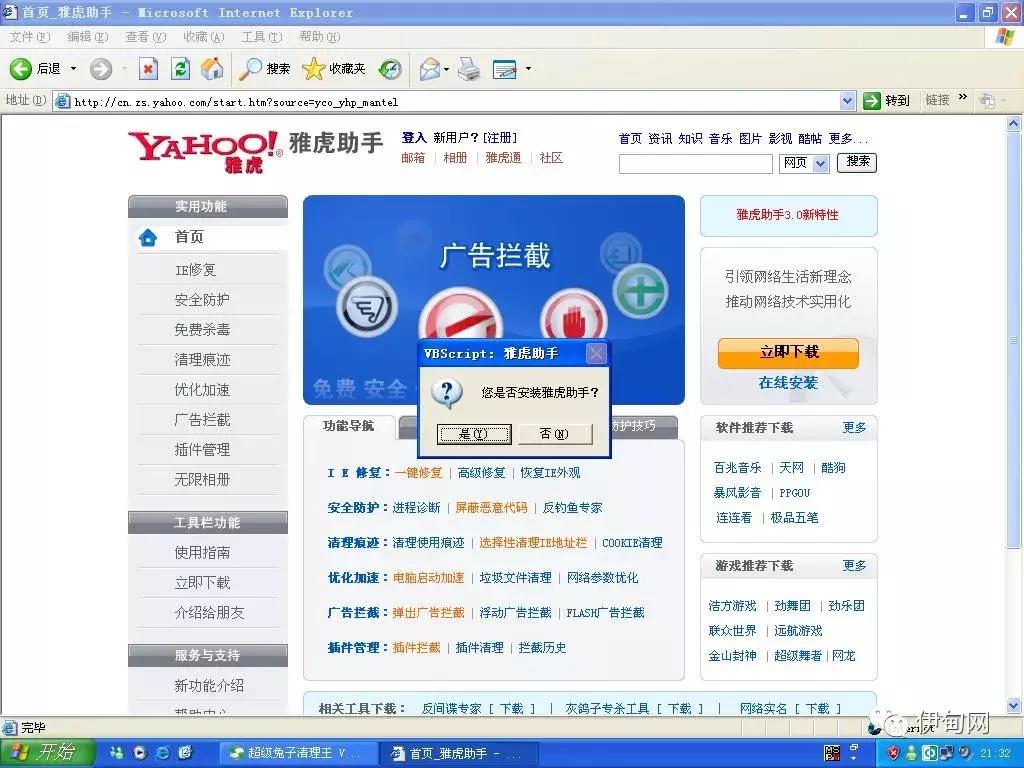Click the volume icon in the system tray
The image size is (1024, 768).
(x=964, y=752)
